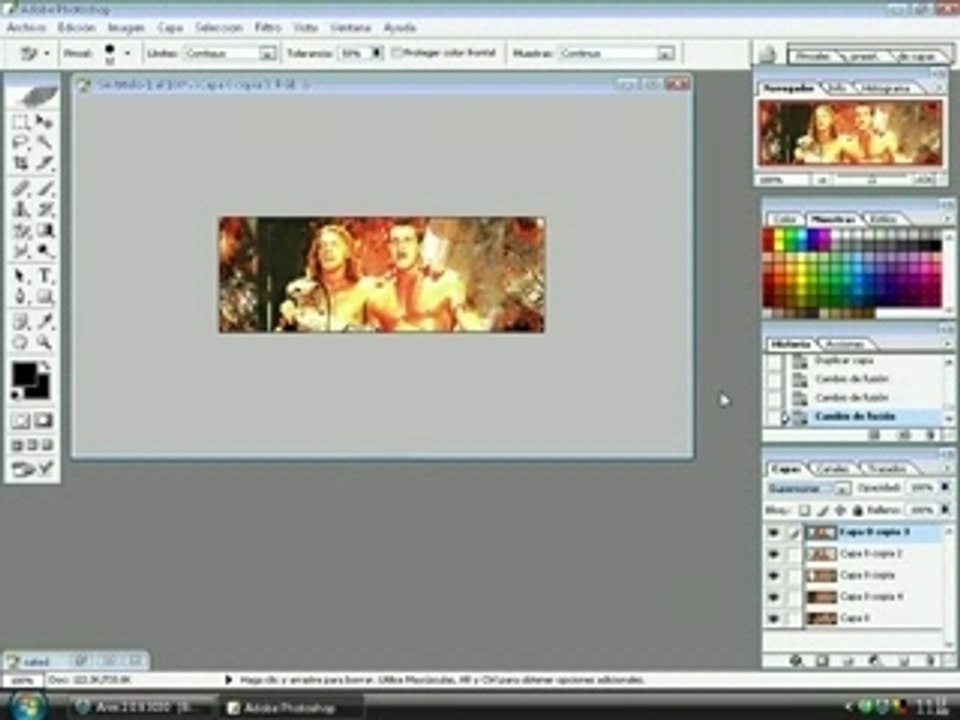Select the Type tool
Viewport: 960px width, 720px height.
pyautogui.click(x=44, y=276)
